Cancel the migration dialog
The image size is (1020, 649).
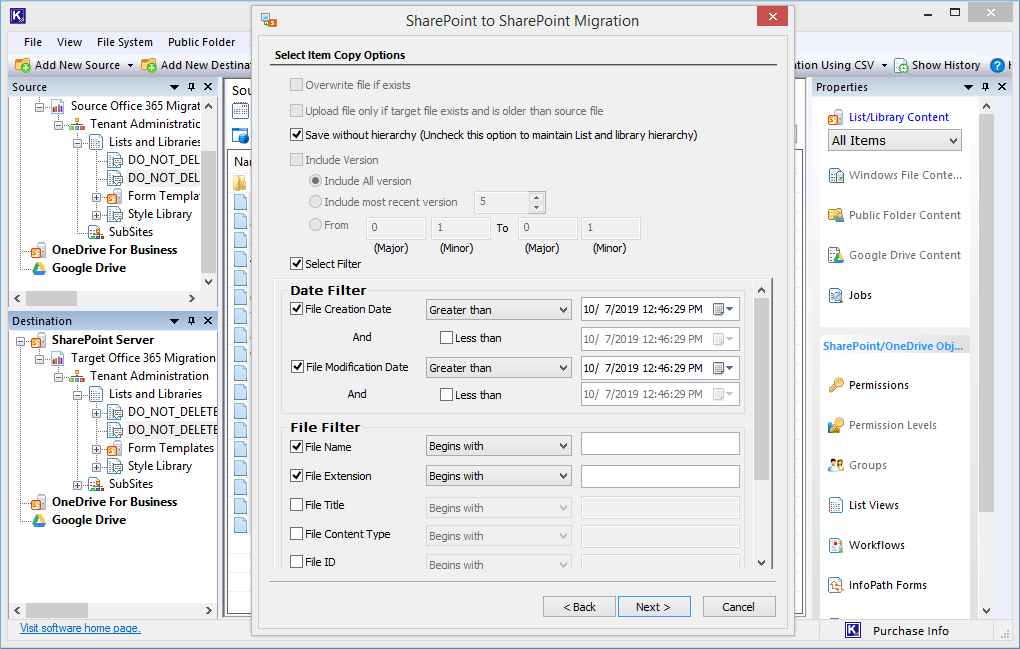(x=739, y=607)
